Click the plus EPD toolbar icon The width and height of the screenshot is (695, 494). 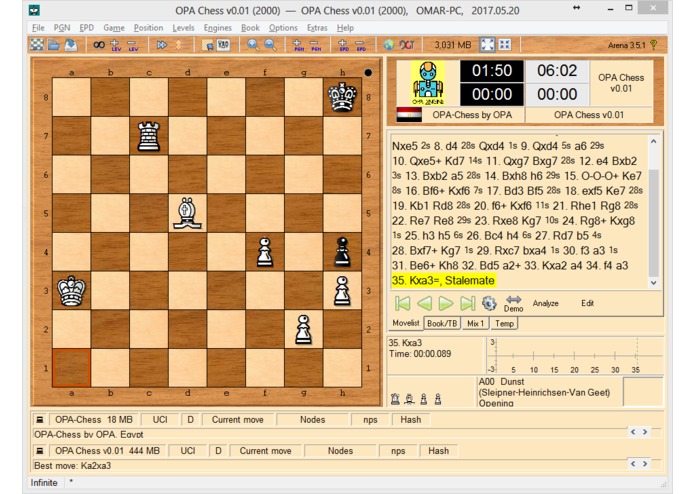pos(343,45)
